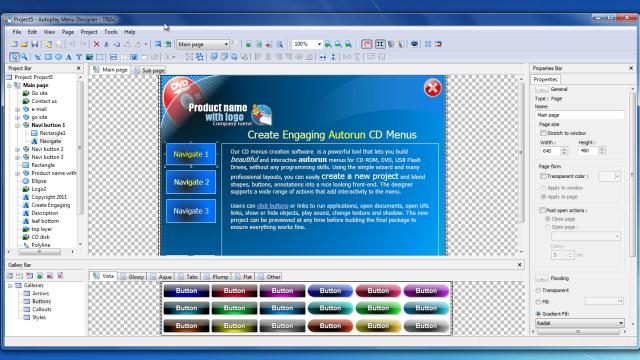Click the zoom in icon next to 100% box
This screenshot has height=360, width=640.
coord(328,44)
